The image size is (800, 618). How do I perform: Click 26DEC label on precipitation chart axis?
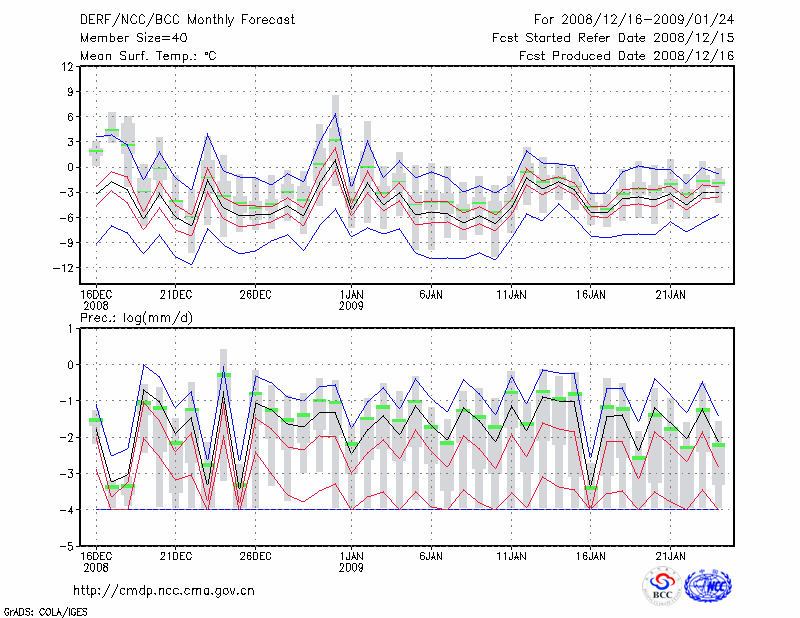(255, 555)
